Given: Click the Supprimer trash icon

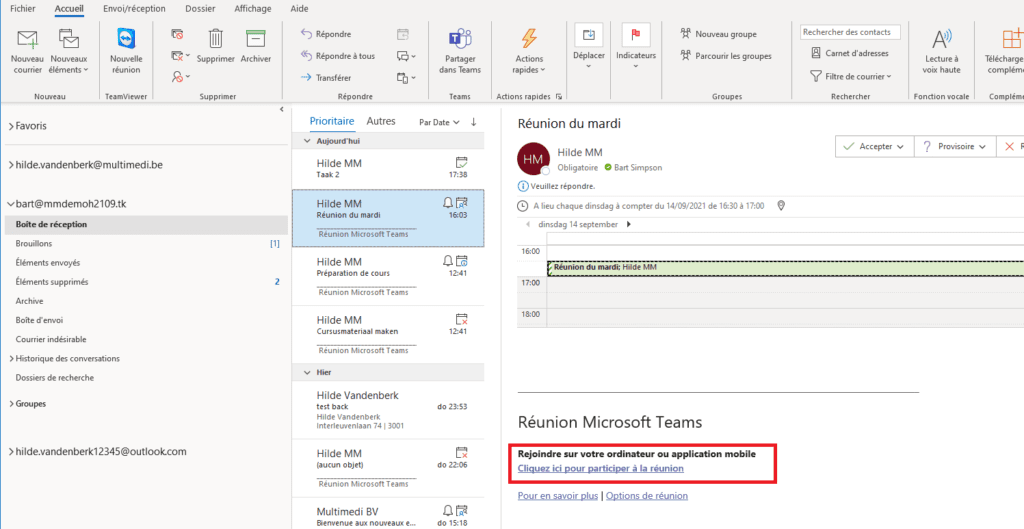Looking at the screenshot, I should [x=216, y=39].
